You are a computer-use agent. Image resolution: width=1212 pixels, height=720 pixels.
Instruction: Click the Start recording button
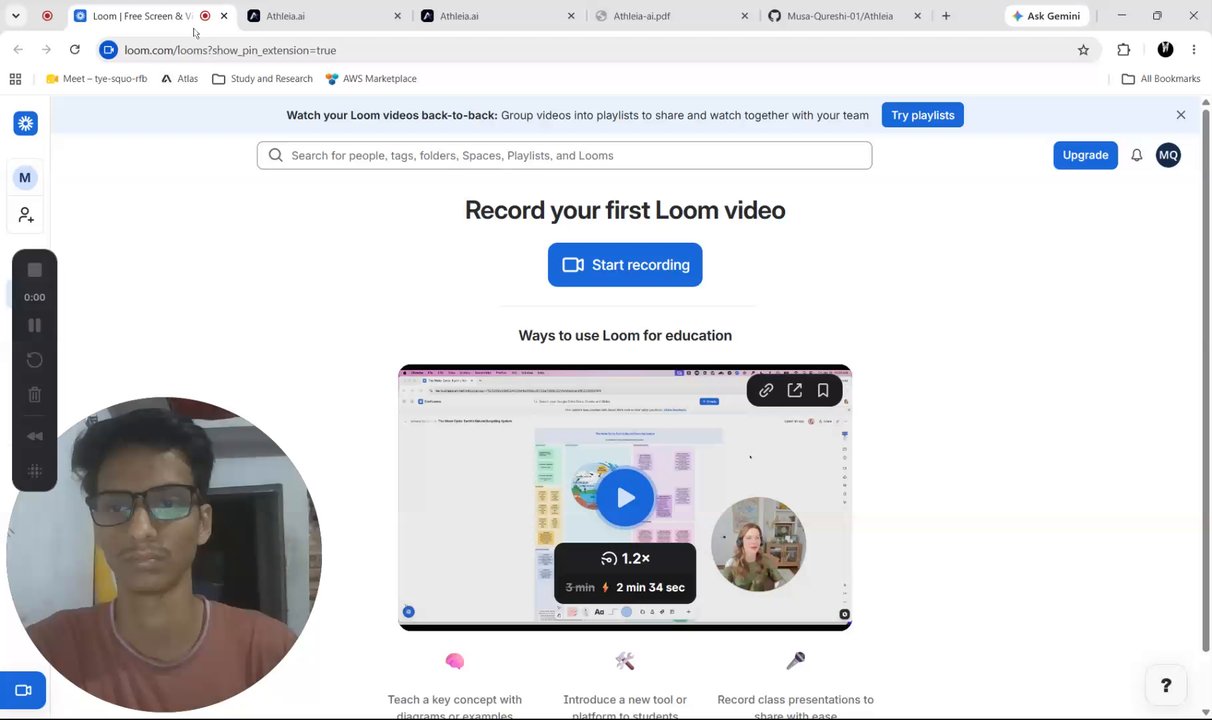pos(625,265)
